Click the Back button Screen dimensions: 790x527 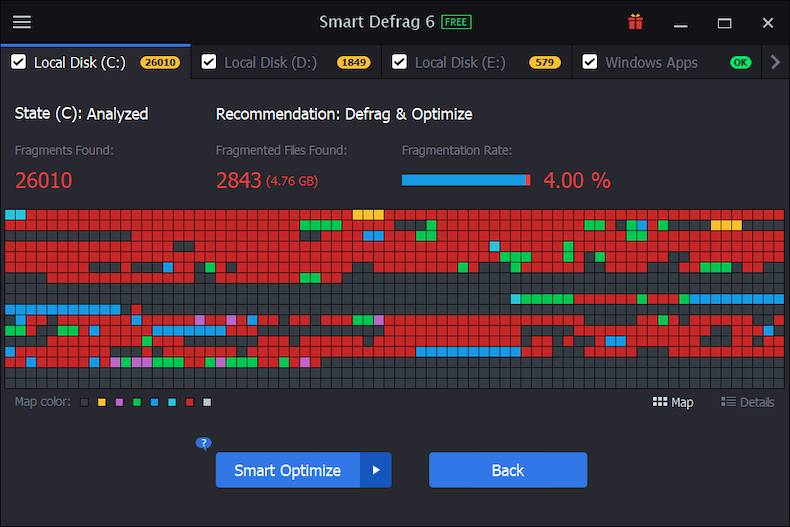click(x=507, y=470)
